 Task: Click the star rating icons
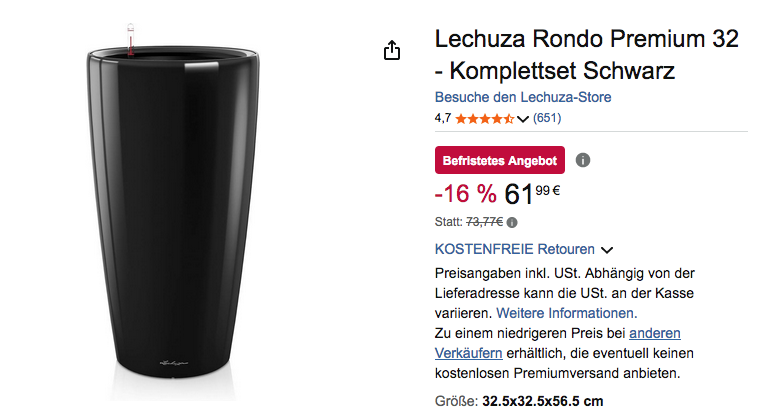pos(485,118)
